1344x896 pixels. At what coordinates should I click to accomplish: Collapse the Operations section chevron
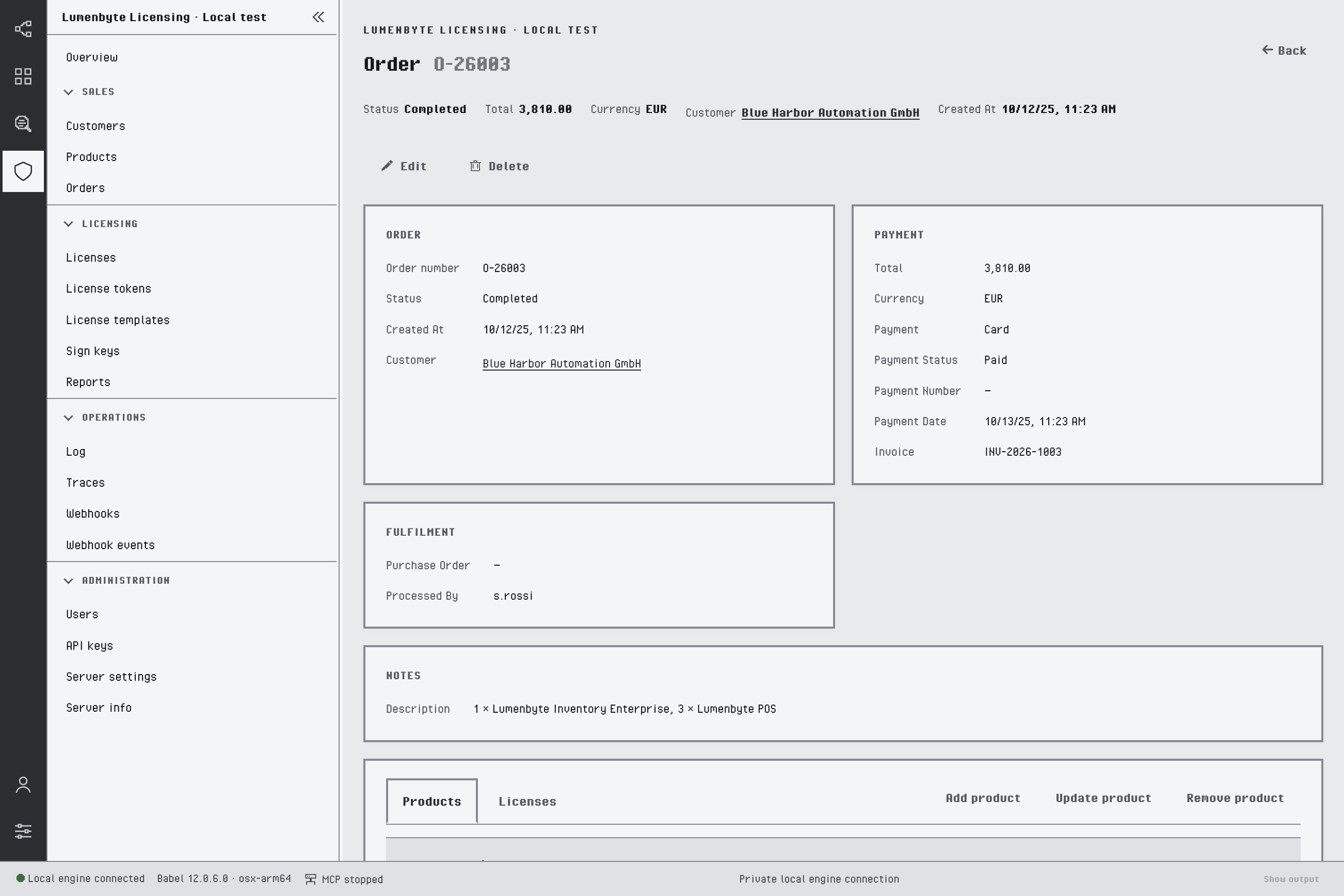click(69, 418)
